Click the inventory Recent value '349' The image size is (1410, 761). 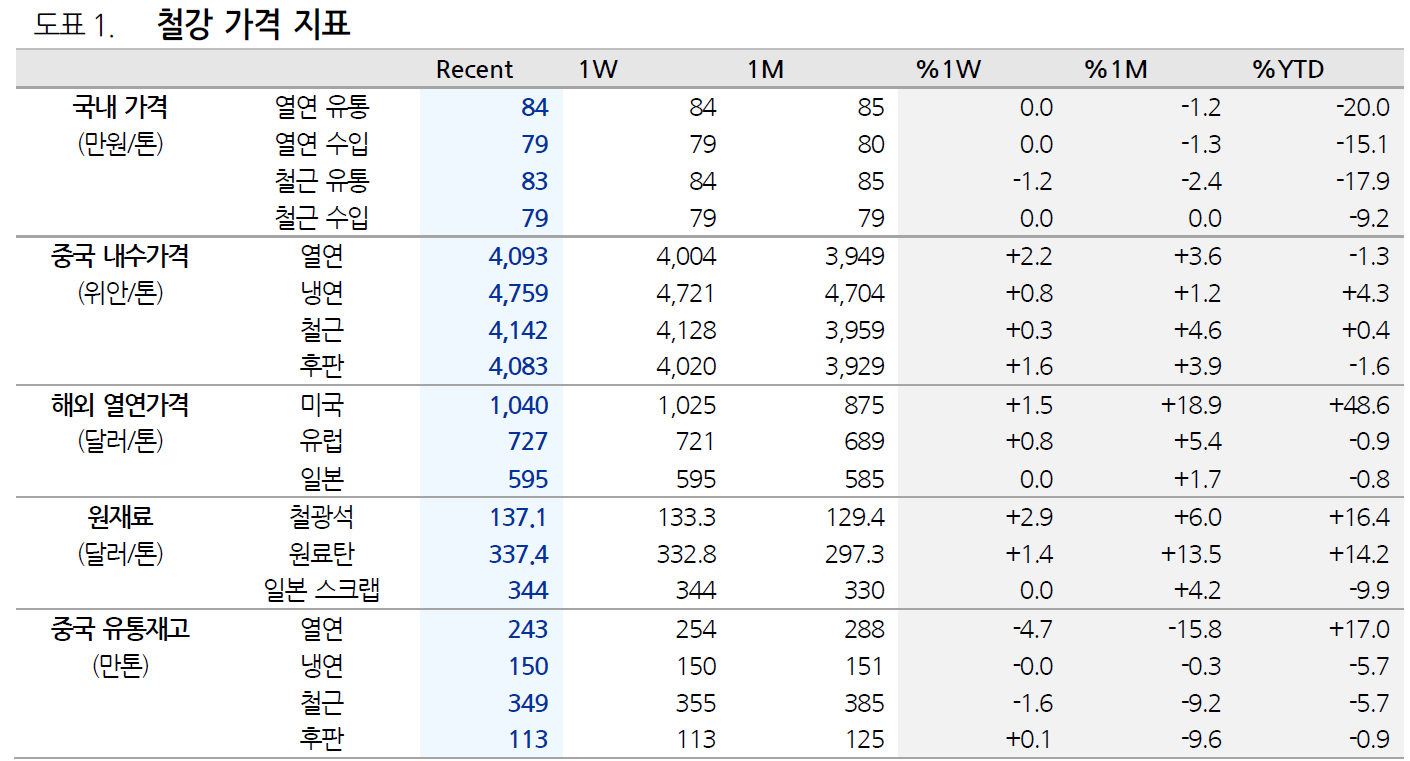click(x=528, y=703)
